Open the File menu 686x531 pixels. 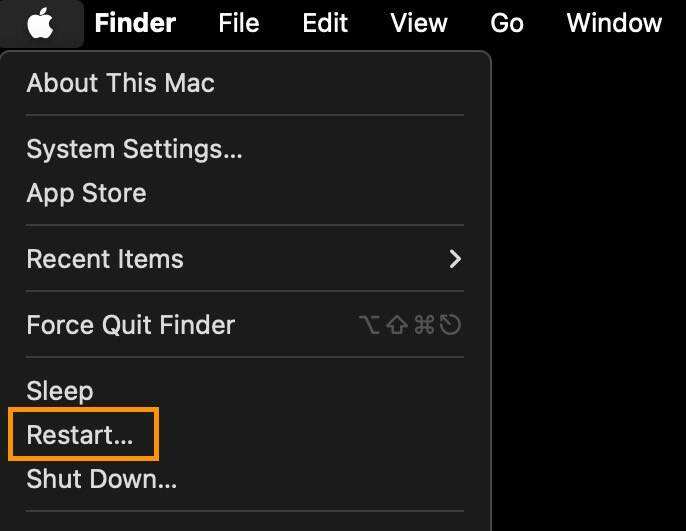[x=238, y=23]
